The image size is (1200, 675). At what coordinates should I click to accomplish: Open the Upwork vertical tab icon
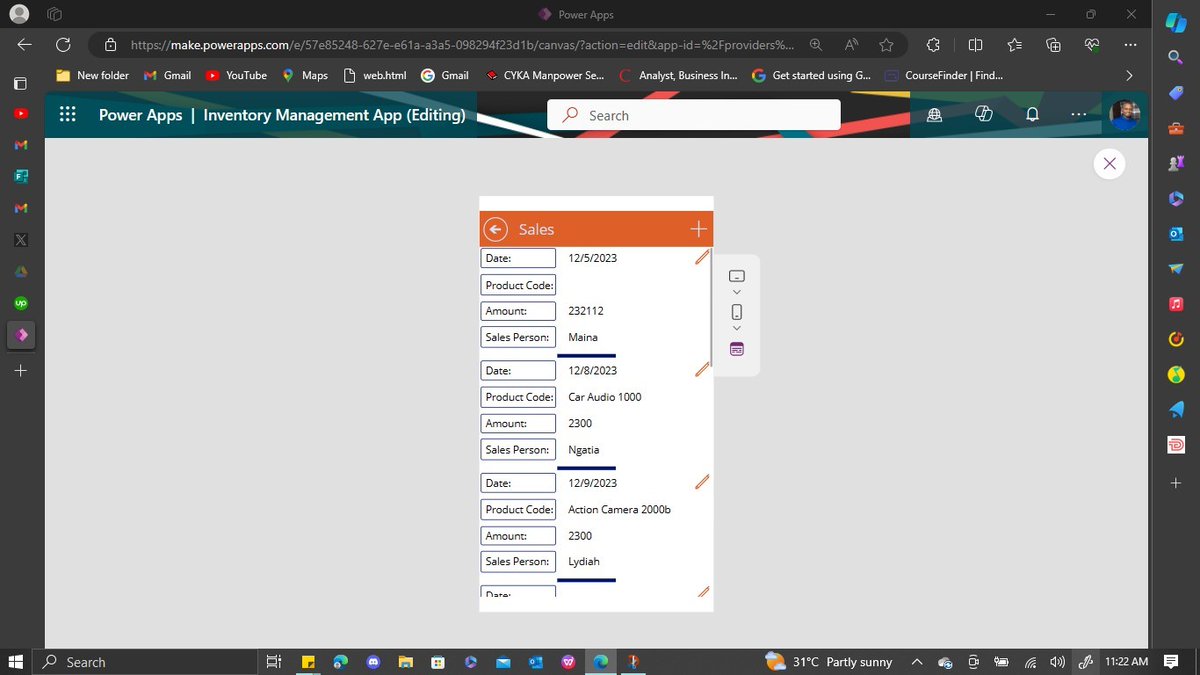tap(21, 302)
